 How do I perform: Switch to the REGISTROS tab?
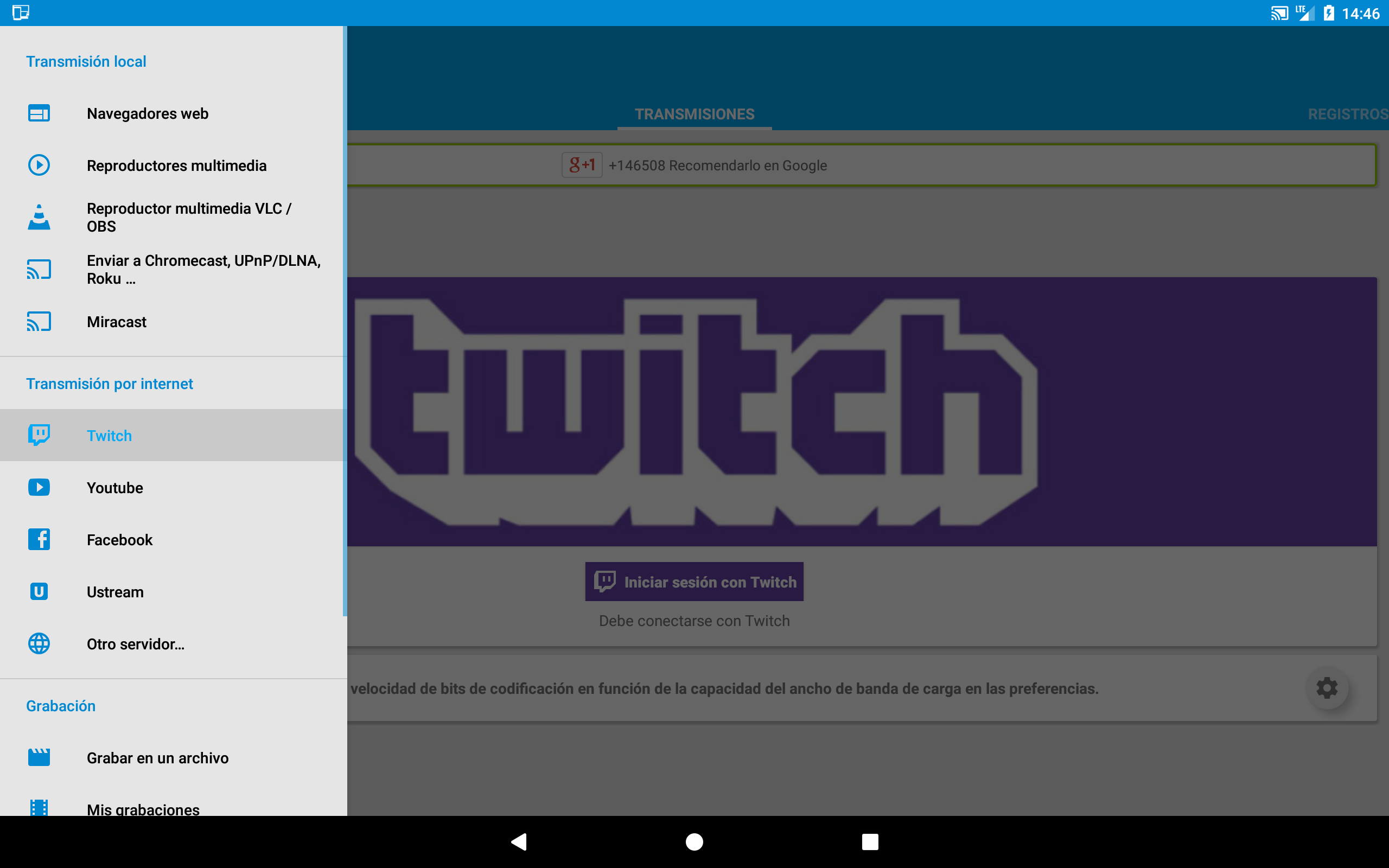1348,114
